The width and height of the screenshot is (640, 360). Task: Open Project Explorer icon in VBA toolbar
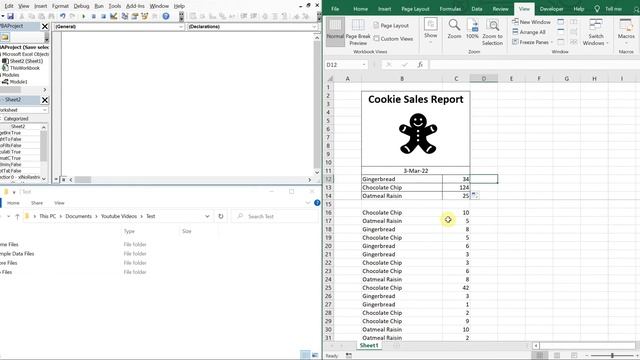point(124,16)
